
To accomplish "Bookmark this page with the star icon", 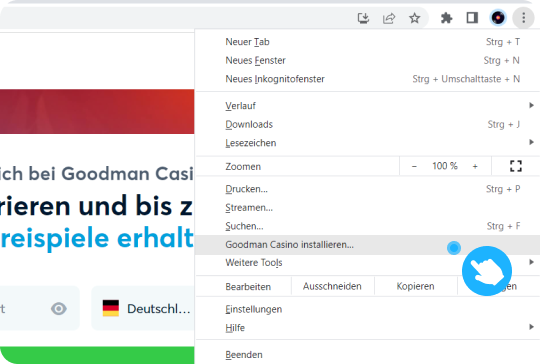I will 415,18.
